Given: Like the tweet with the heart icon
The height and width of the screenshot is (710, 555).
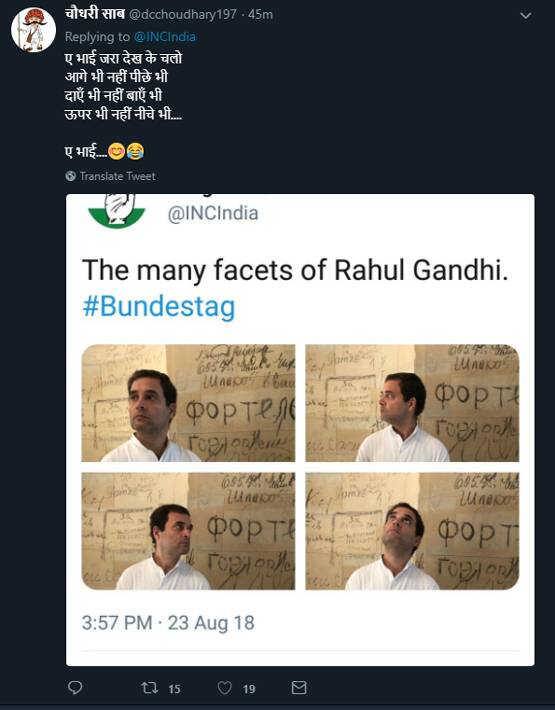Looking at the screenshot, I should pyautogui.click(x=225, y=688).
